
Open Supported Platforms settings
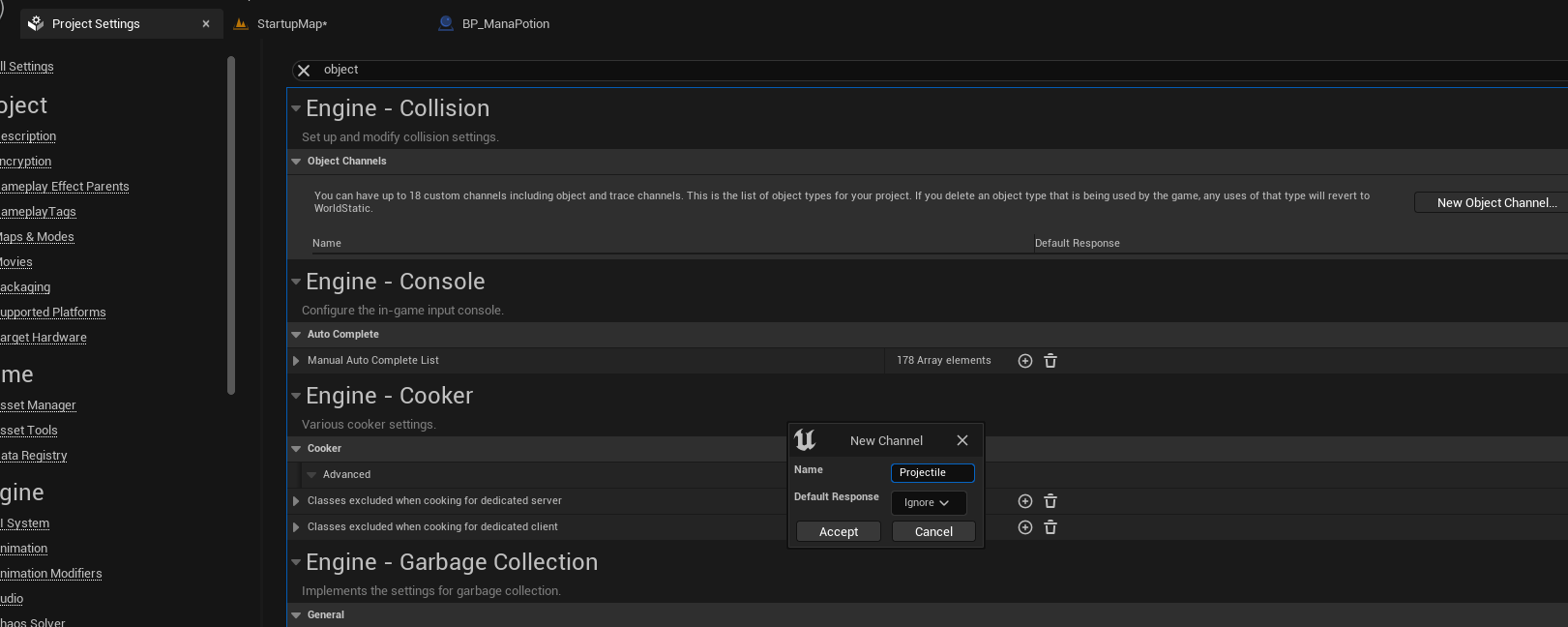53,313
